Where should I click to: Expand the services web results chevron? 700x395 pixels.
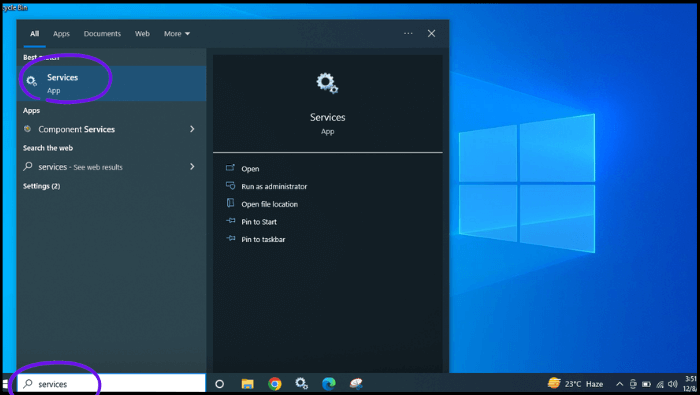[192, 166]
